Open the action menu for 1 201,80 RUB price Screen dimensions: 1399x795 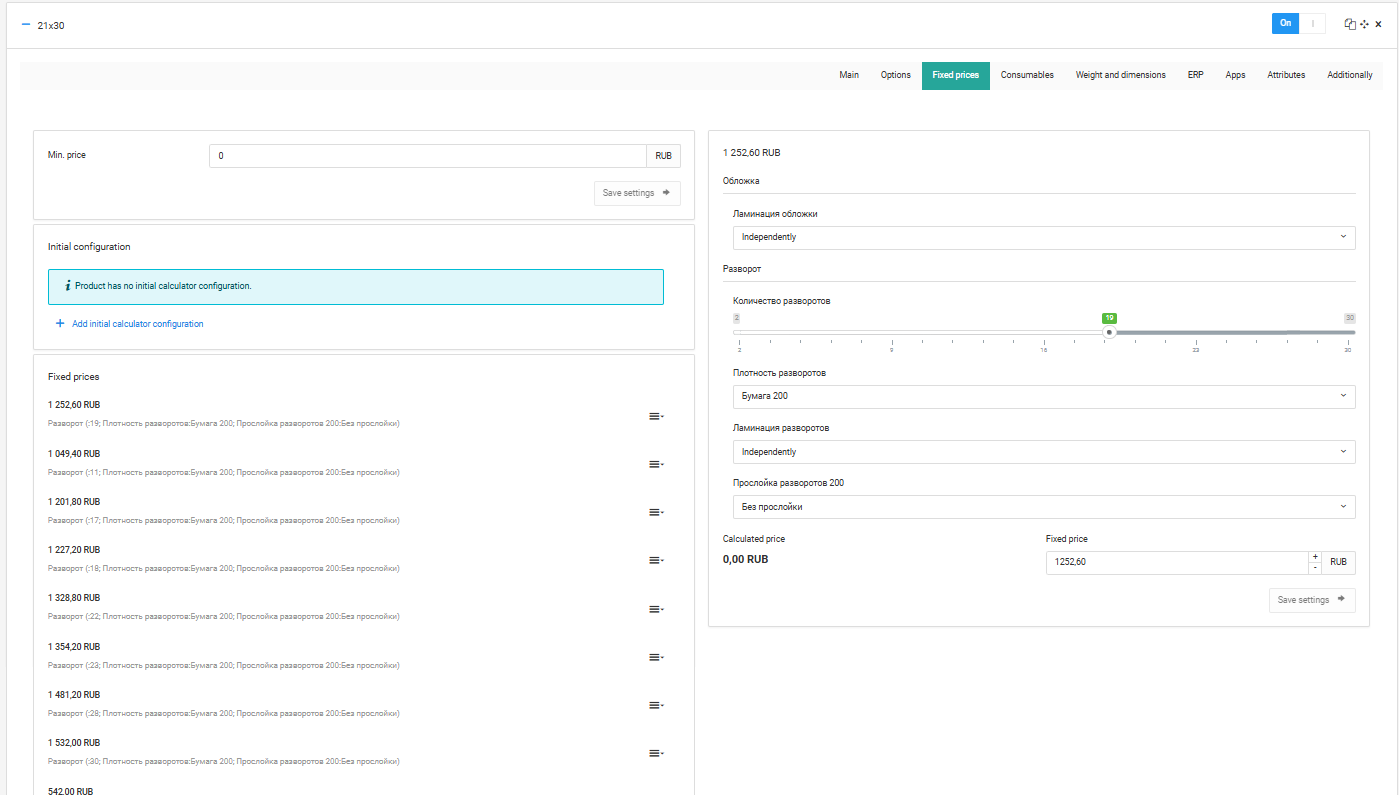coord(656,512)
